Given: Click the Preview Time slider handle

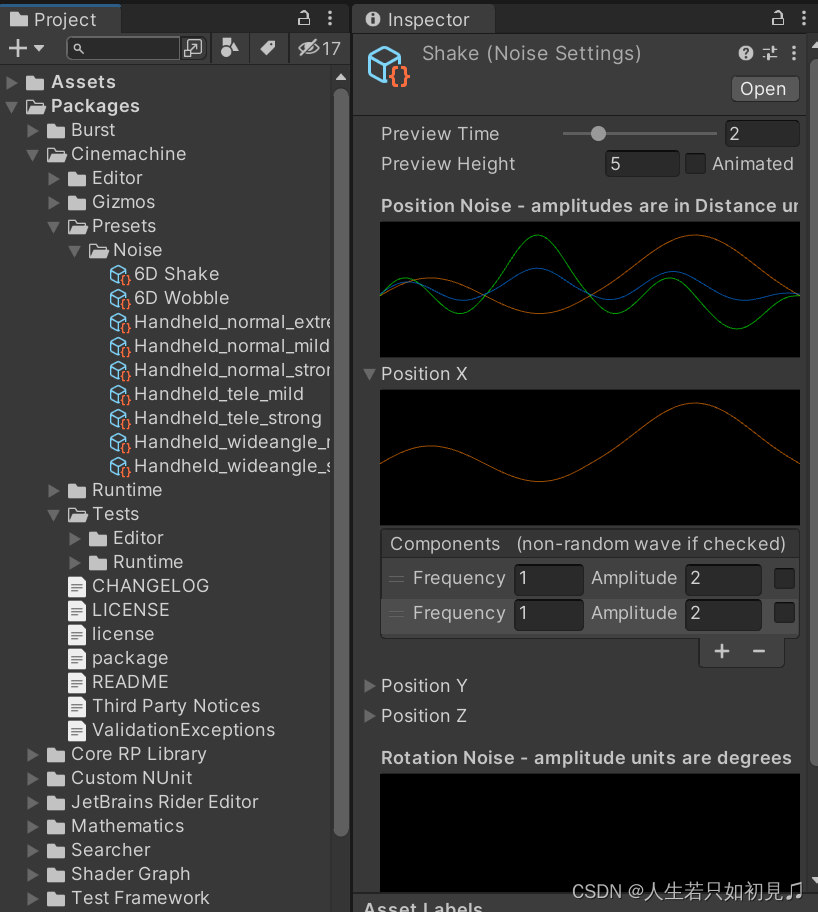Looking at the screenshot, I should click(598, 134).
